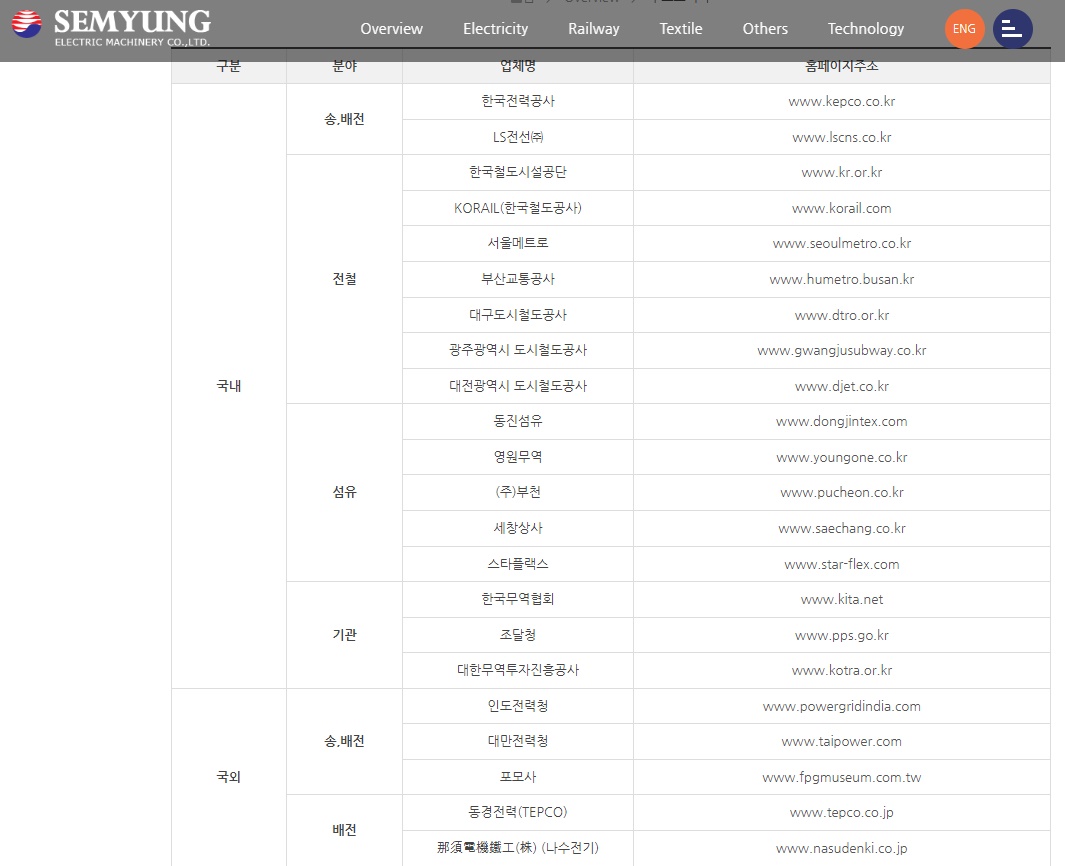Select the 동진섬유 cell
This screenshot has height=866, width=1065.
pos(518,421)
